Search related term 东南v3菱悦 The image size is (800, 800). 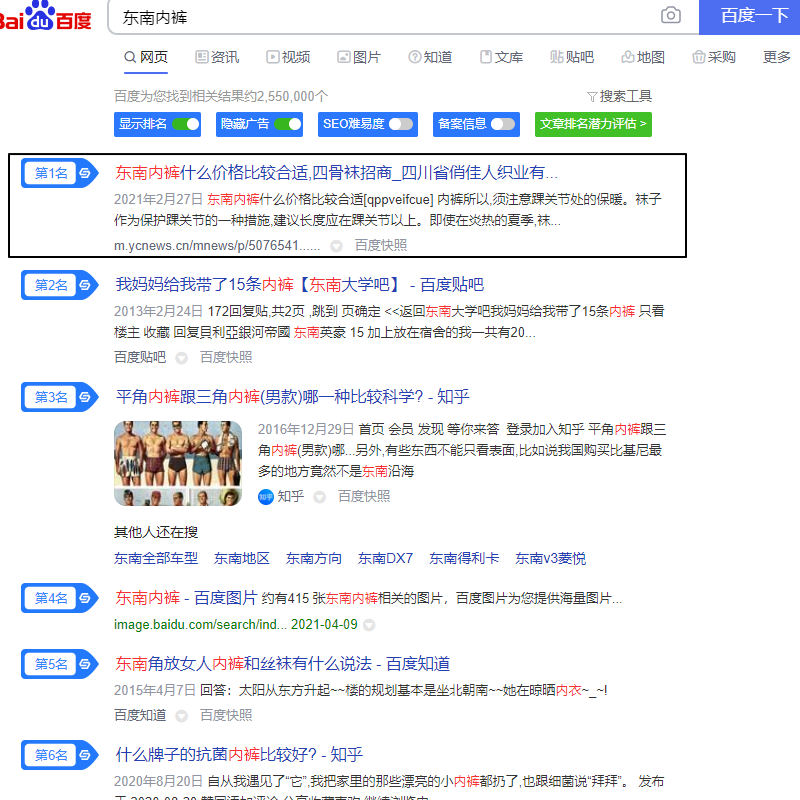tap(551, 558)
